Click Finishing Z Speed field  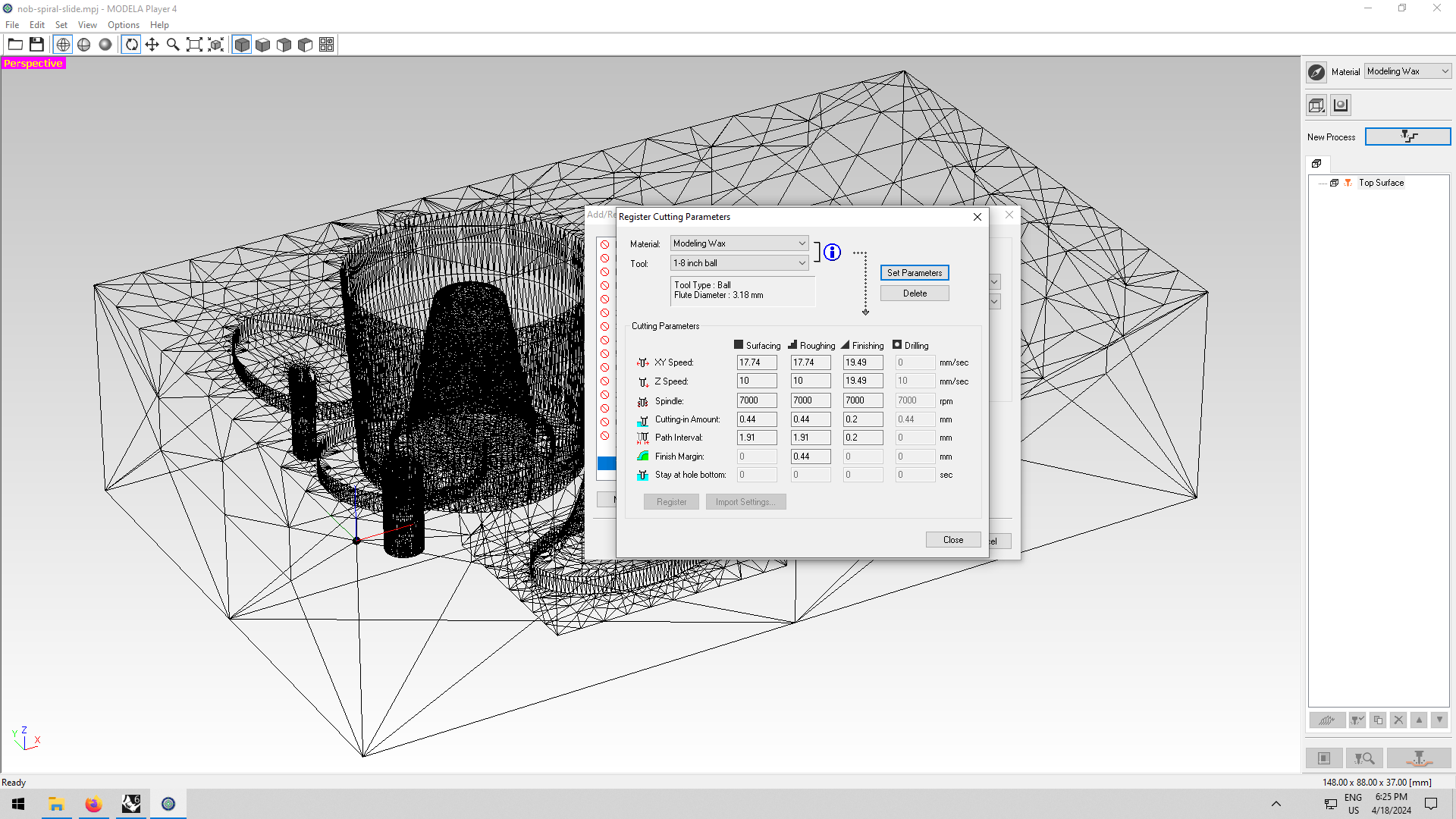tap(863, 381)
